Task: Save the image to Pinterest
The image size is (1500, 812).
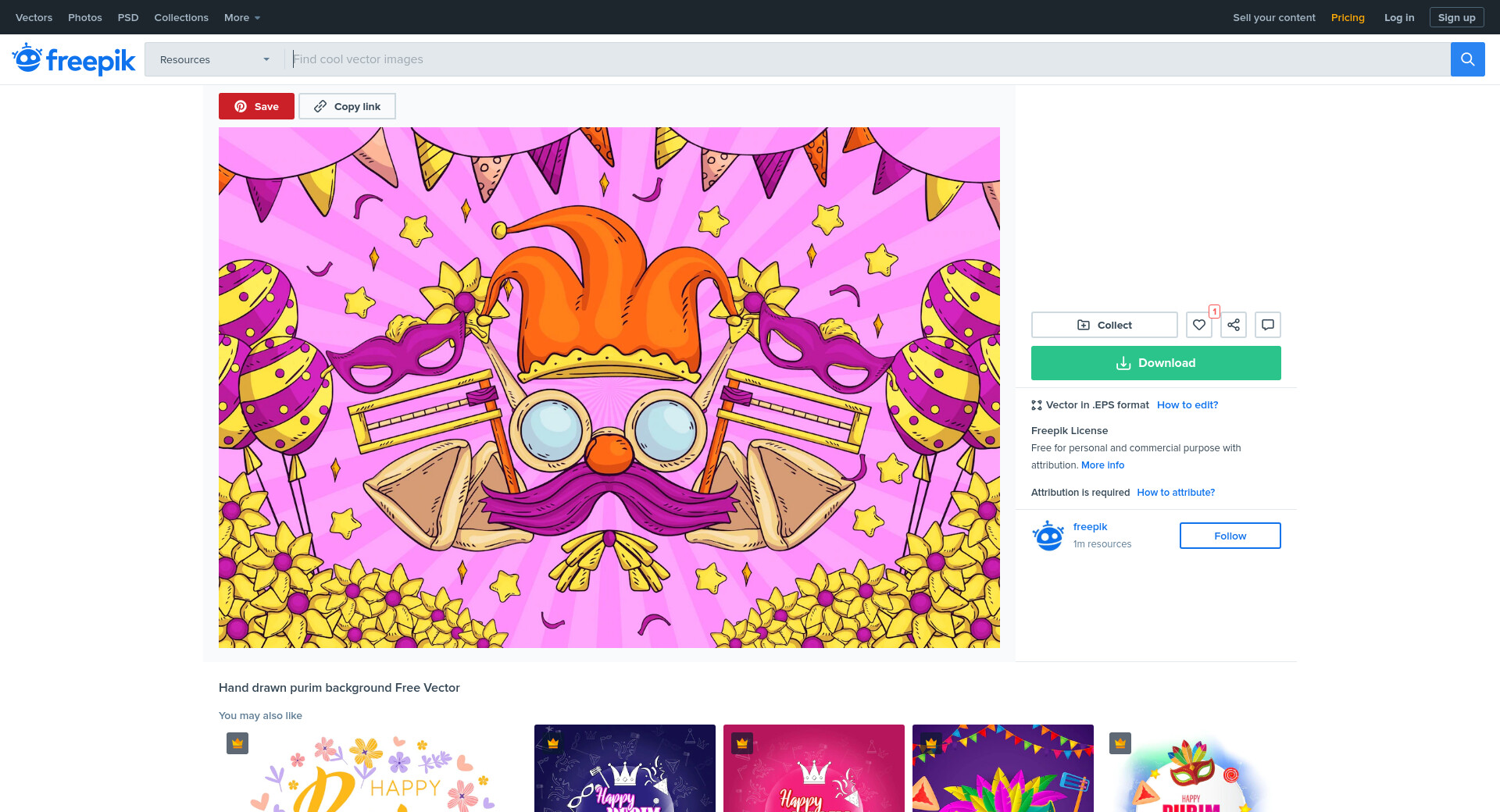Action: pyautogui.click(x=256, y=106)
